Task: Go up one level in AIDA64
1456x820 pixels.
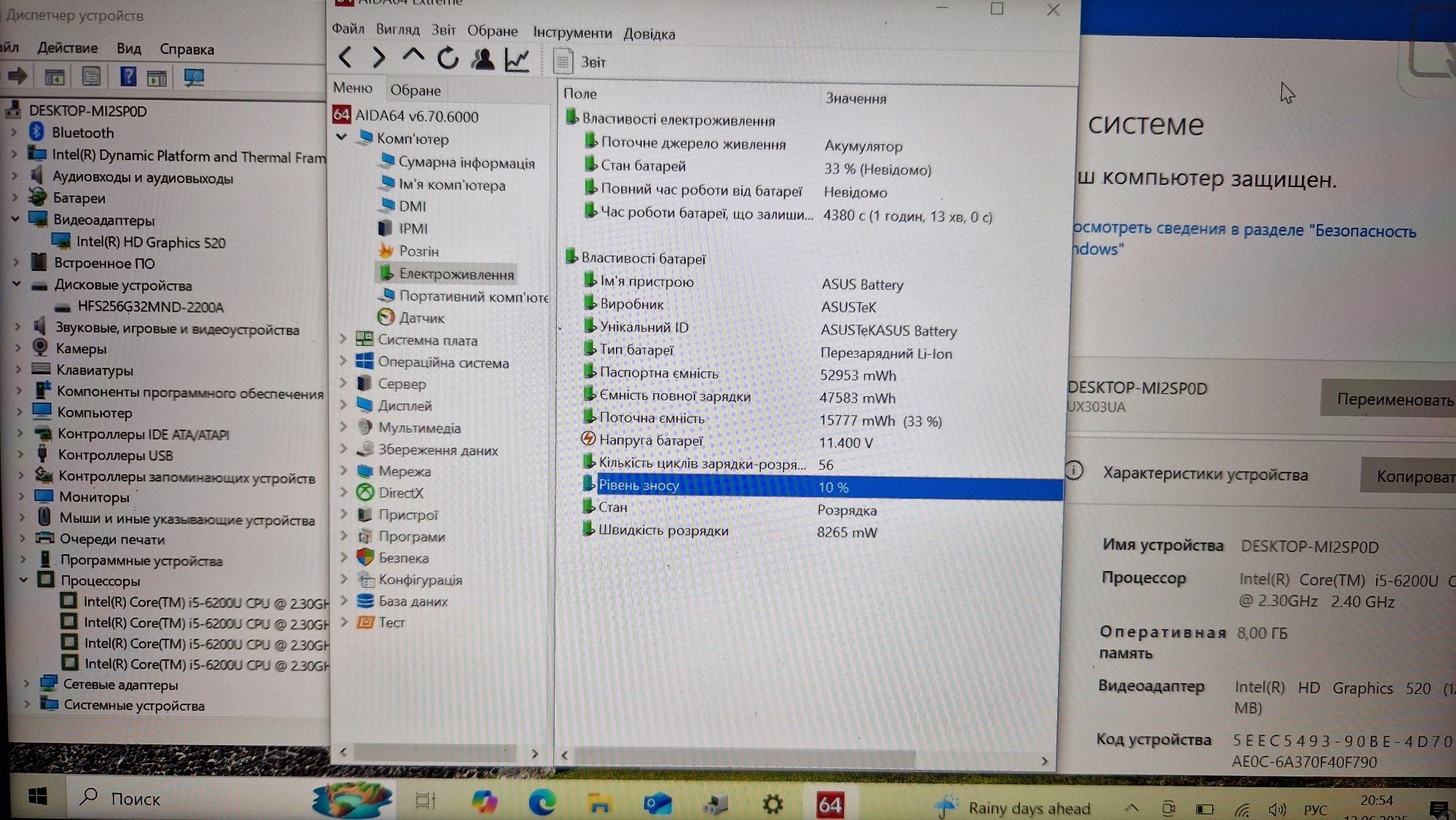Action: (413, 55)
